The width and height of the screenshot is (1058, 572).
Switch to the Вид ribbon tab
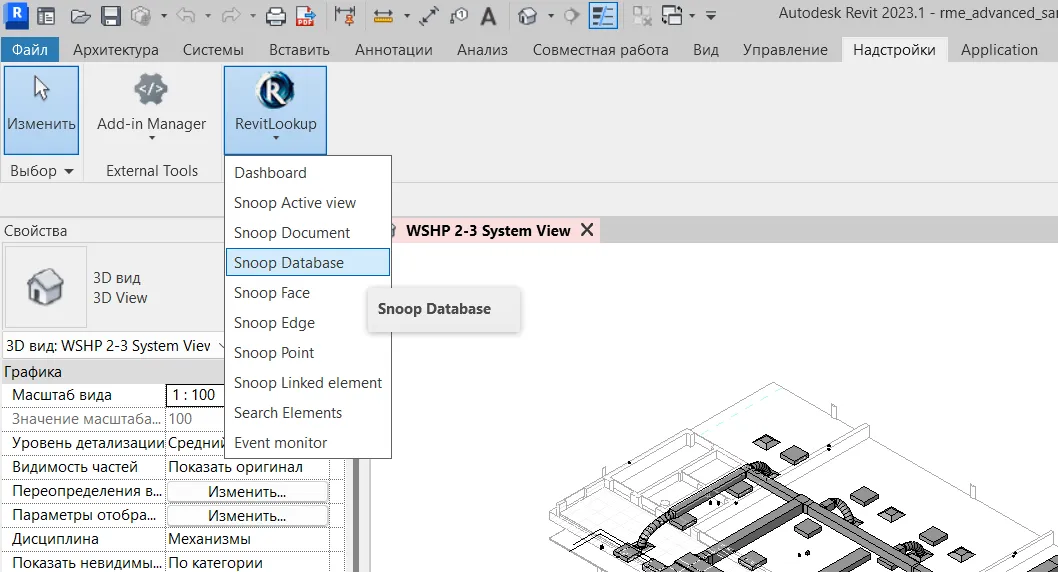coord(706,50)
